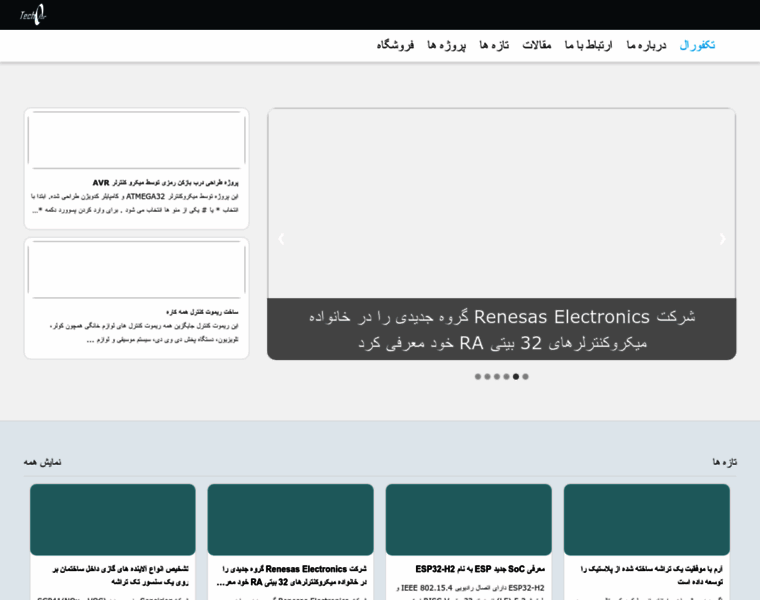
Task: Select the third carousel dot indicator
Action: coord(497,377)
